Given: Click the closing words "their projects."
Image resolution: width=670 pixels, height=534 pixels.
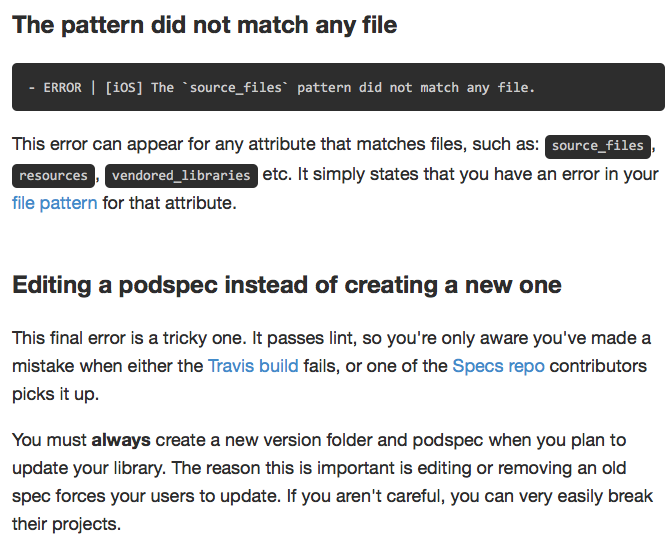Looking at the screenshot, I should (67, 524).
